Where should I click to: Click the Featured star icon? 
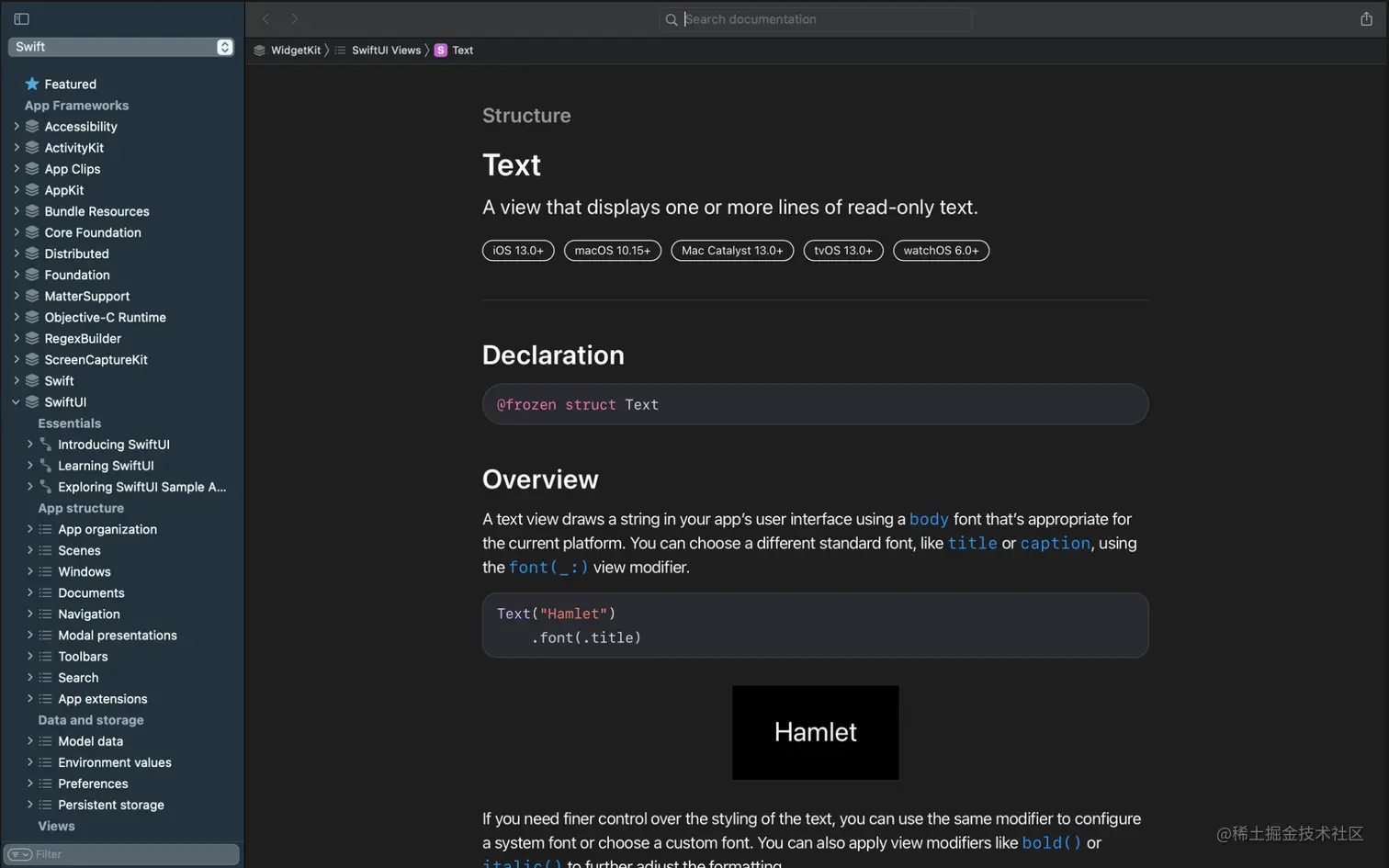click(32, 84)
